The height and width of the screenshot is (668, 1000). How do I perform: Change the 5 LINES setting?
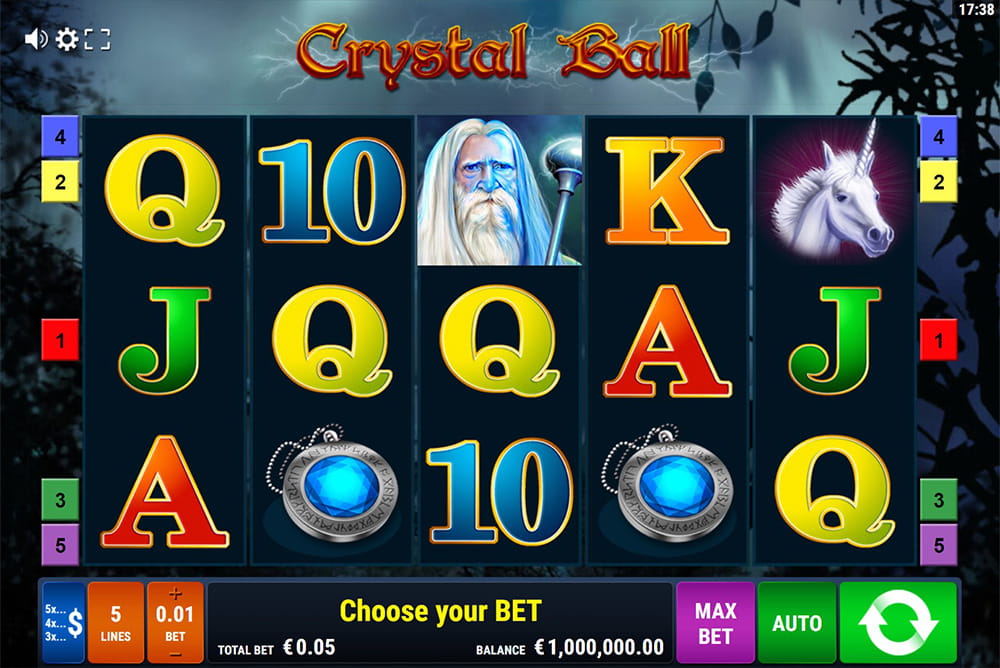click(x=115, y=623)
